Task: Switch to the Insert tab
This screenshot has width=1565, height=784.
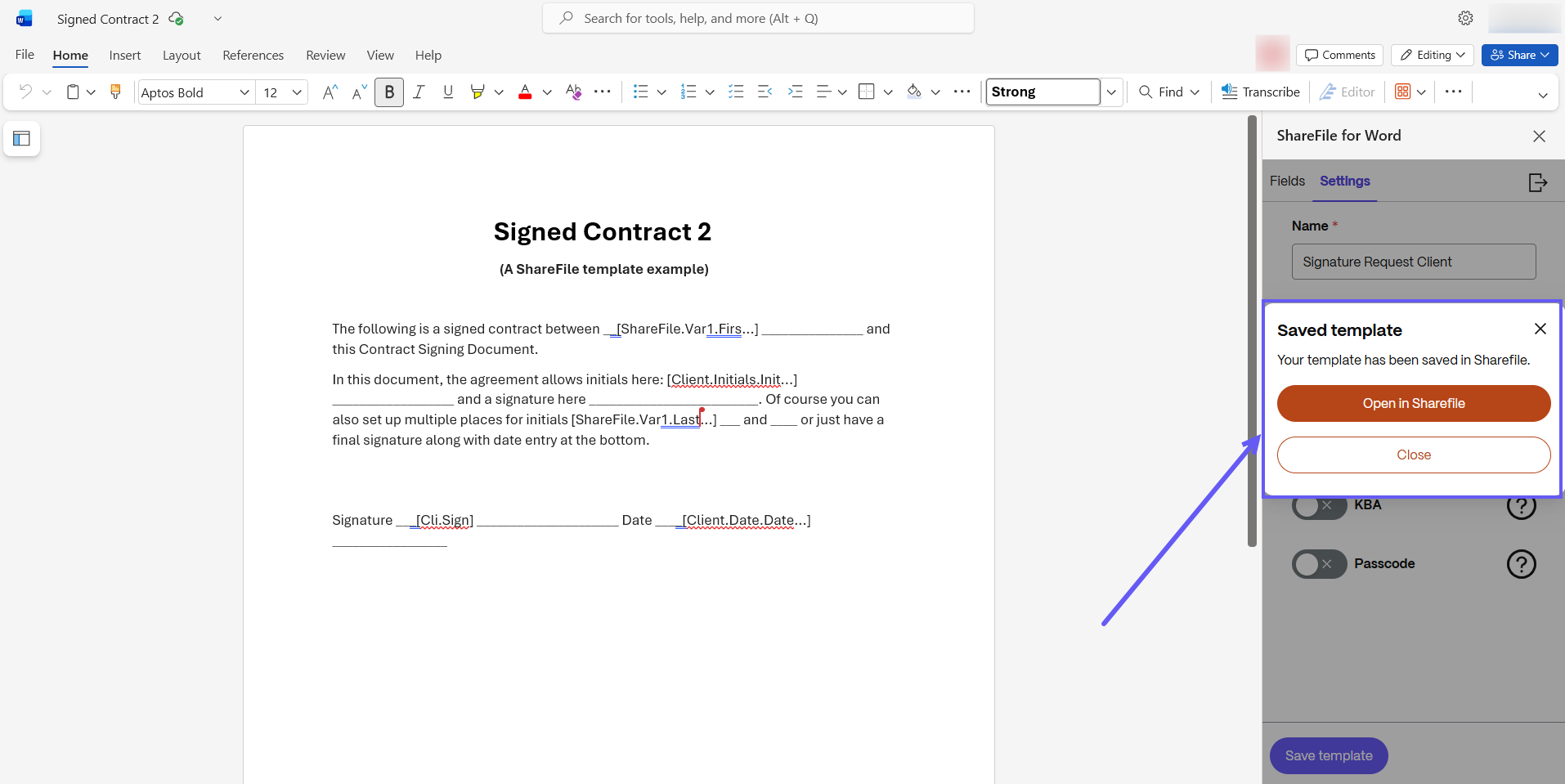Action: (125, 55)
